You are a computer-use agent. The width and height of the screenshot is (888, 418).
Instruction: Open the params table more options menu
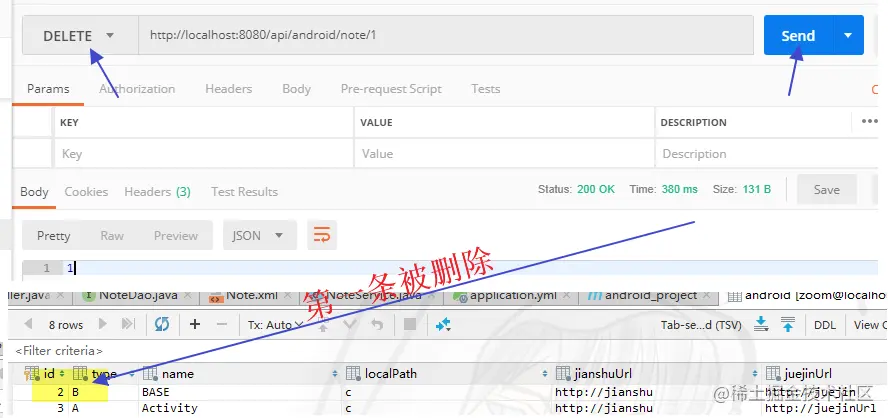869,121
